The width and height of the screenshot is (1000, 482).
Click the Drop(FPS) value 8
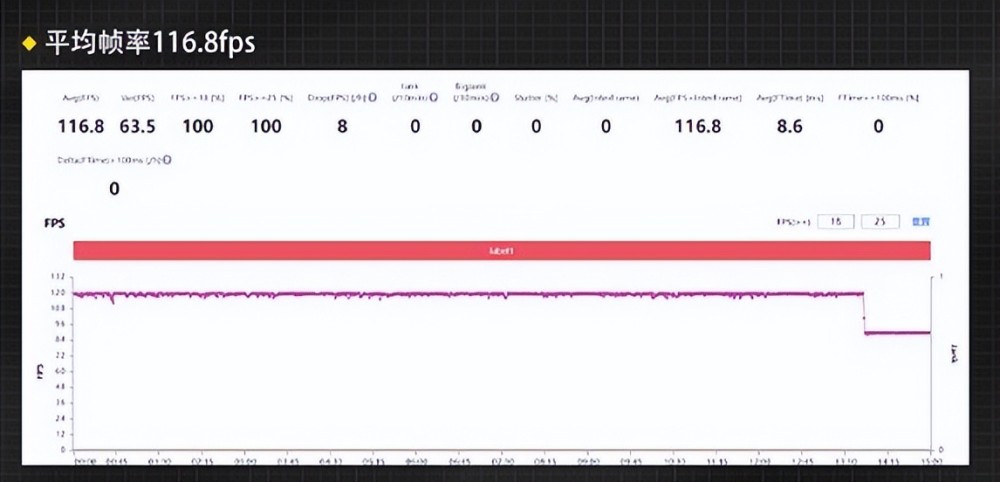(x=342, y=127)
